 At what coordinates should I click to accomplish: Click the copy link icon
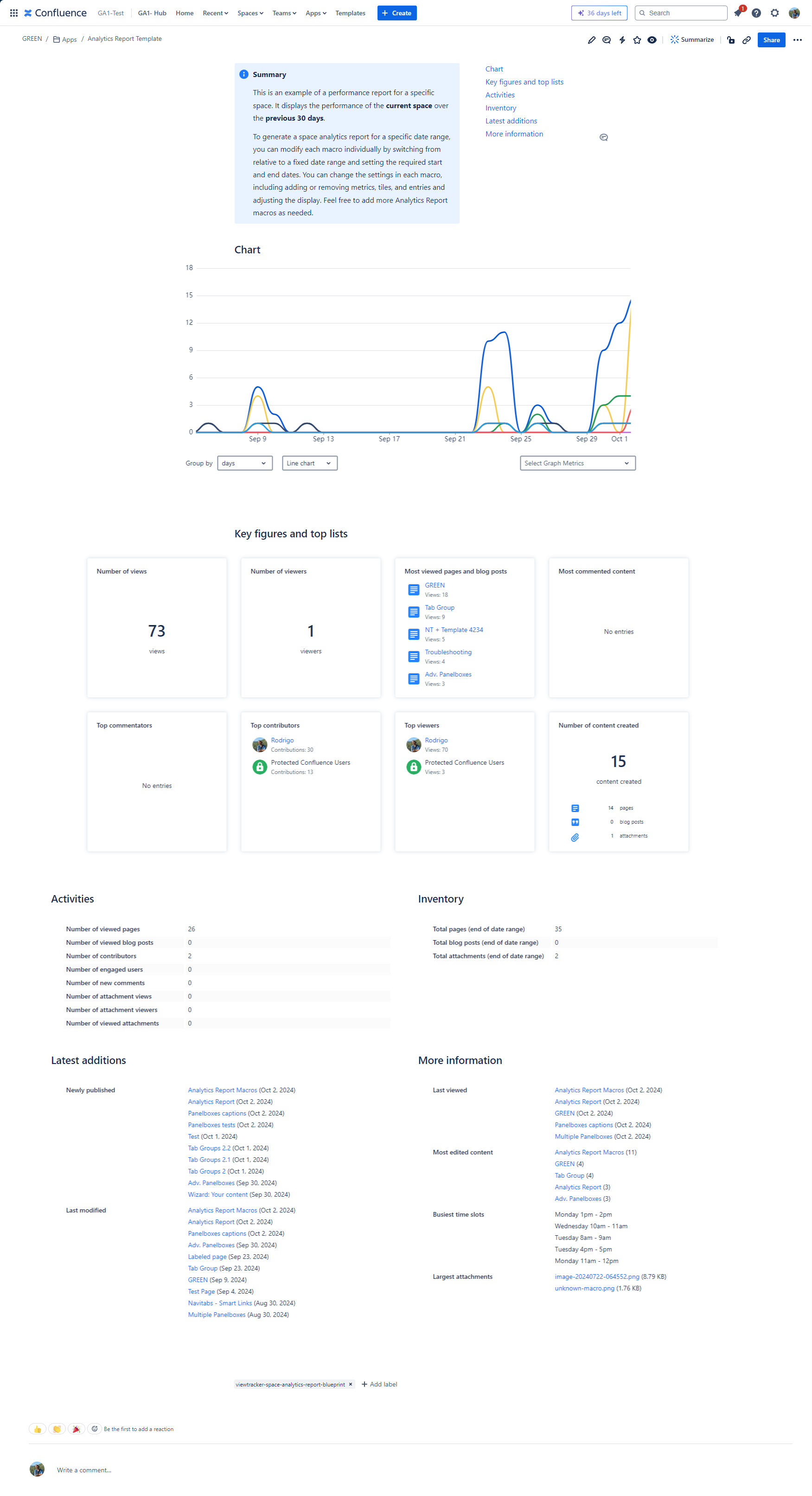point(747,40)
